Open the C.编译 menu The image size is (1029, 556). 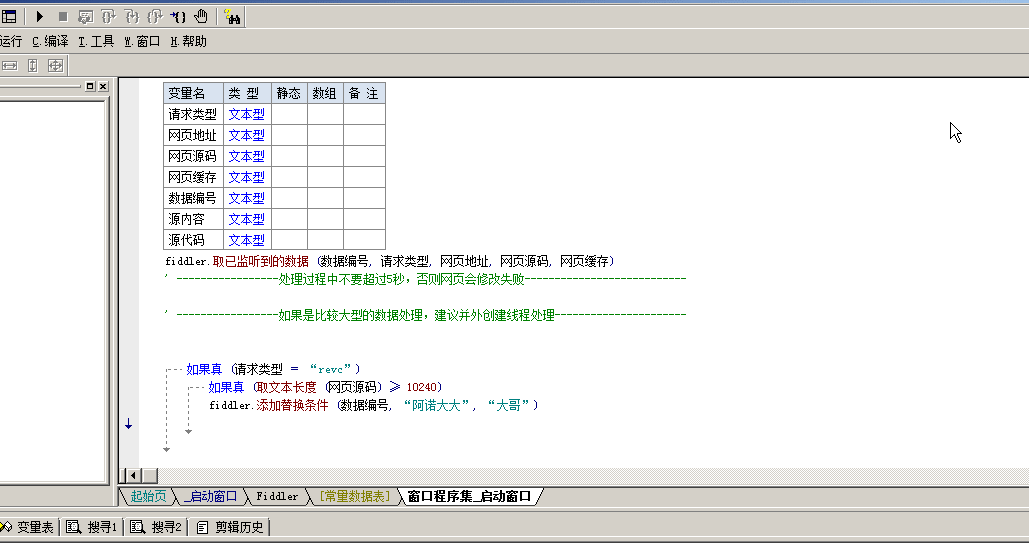(x=50, y=41)
